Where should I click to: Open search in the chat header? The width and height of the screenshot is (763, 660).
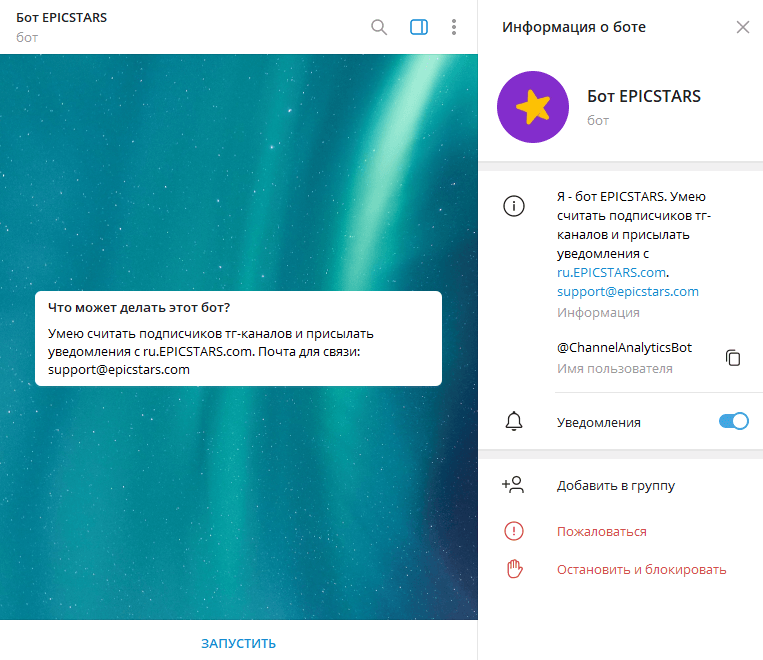tap(379, 27)
